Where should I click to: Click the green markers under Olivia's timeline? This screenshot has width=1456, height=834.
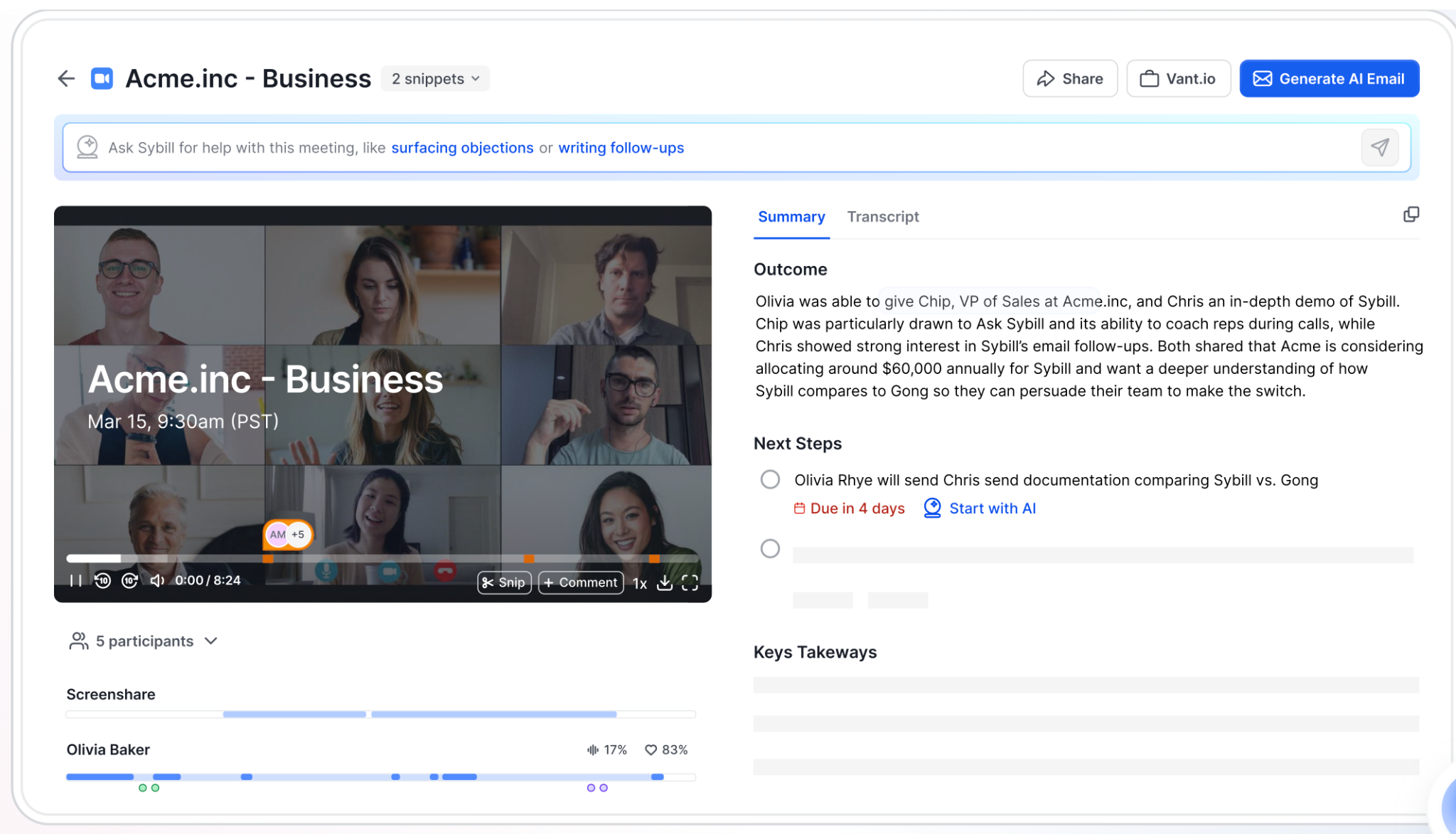point(149,788)
